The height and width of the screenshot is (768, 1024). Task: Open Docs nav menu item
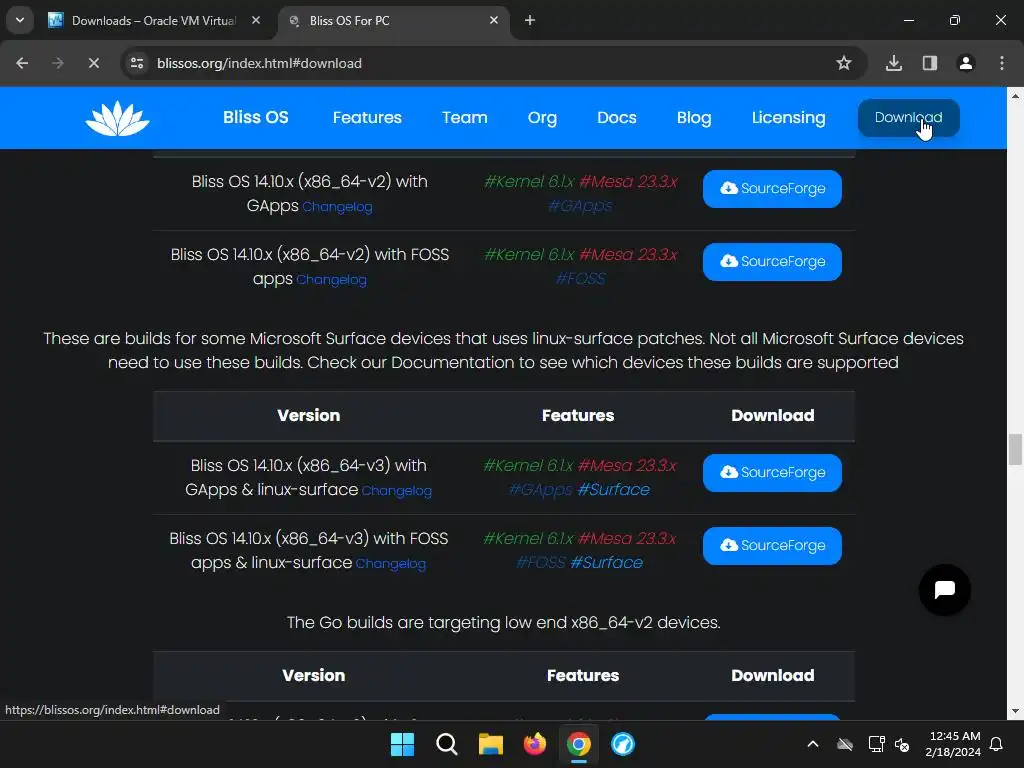[616, 118]
